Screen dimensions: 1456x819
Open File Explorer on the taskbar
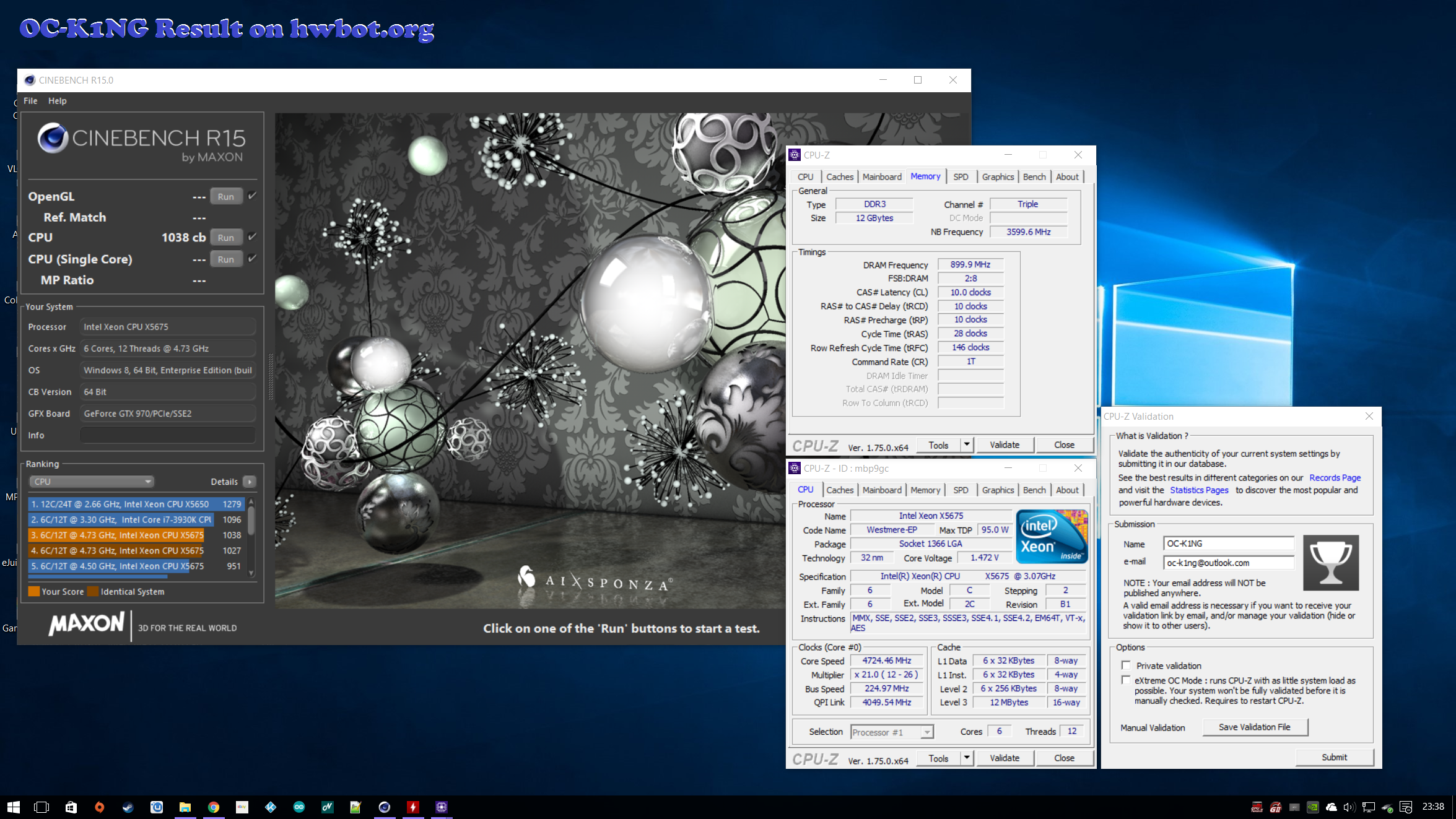pyautogui.click(x=185, y=807)
